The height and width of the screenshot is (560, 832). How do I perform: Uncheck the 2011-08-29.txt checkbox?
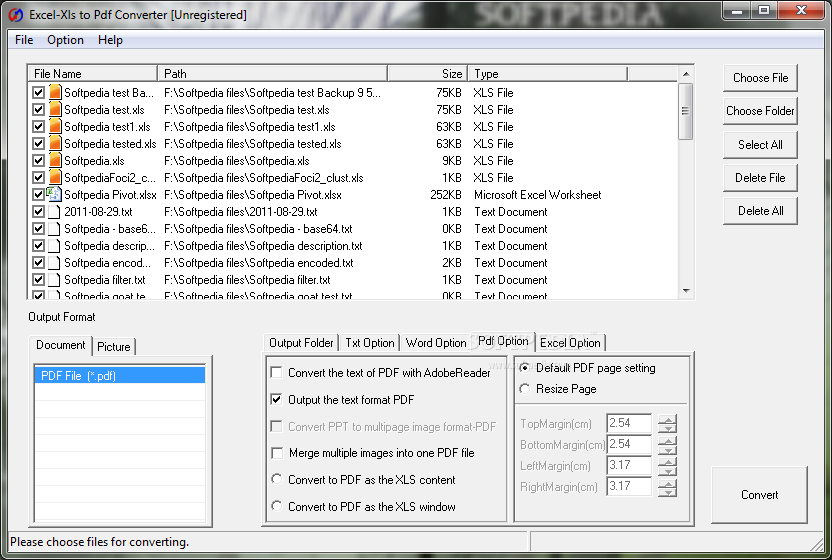pyautogui.click(x=38, y=212)
